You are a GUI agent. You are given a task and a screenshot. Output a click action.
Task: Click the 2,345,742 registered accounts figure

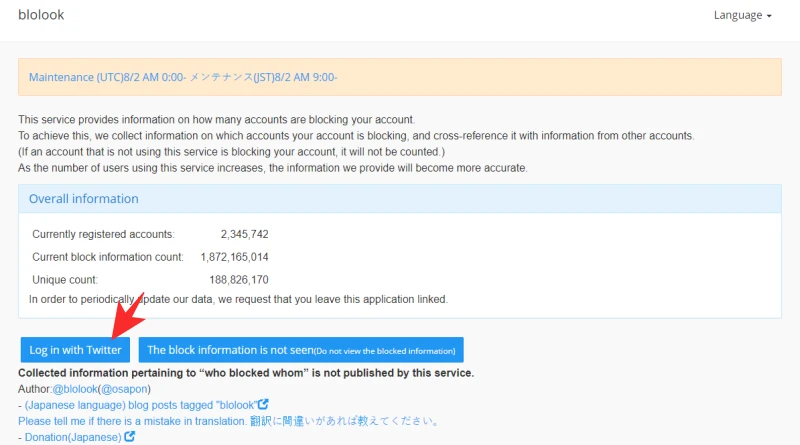click(x=244, y=234)
